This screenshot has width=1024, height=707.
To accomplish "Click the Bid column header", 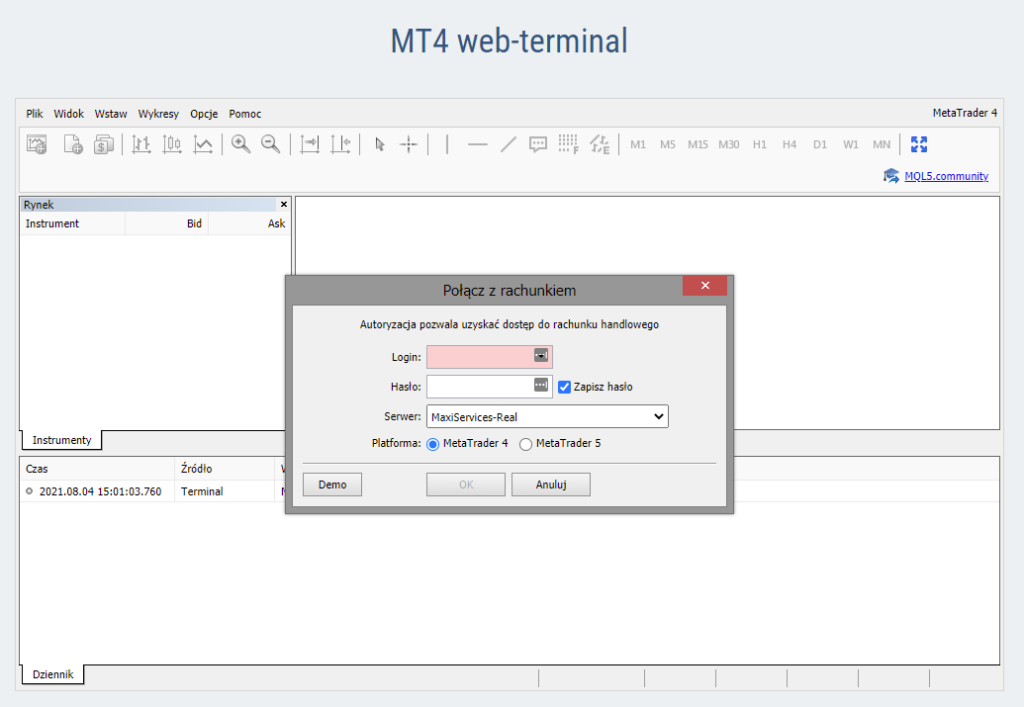I will click(167, 223).
